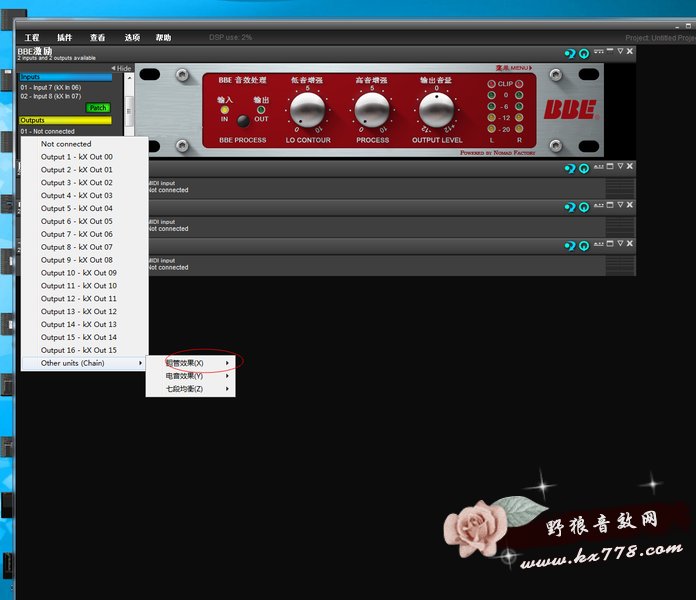Adjust the LO CONTOUR knob
The width and height of the screenshot is (696, 600).
point(307,111)
